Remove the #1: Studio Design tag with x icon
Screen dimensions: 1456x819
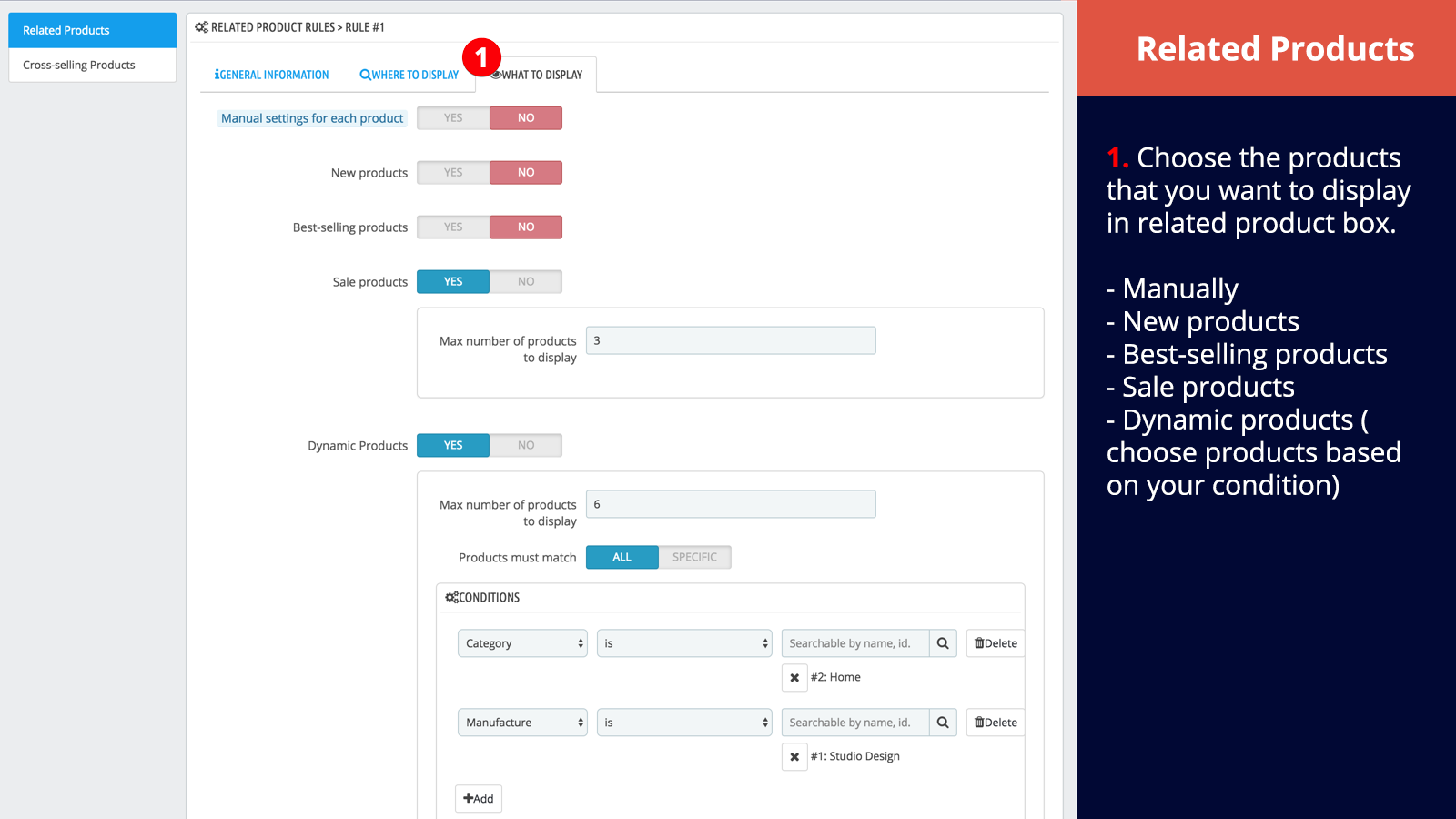(794, 757)
